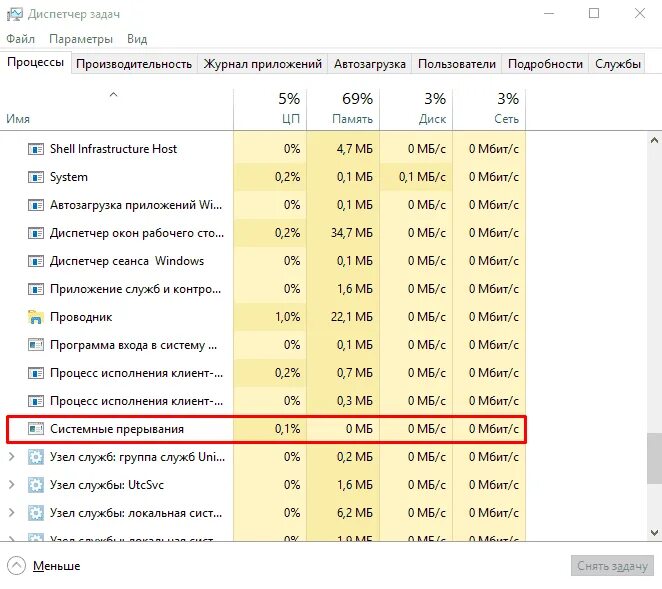Expand Узел служб: группа служб Uni... row

click(12, 457)
